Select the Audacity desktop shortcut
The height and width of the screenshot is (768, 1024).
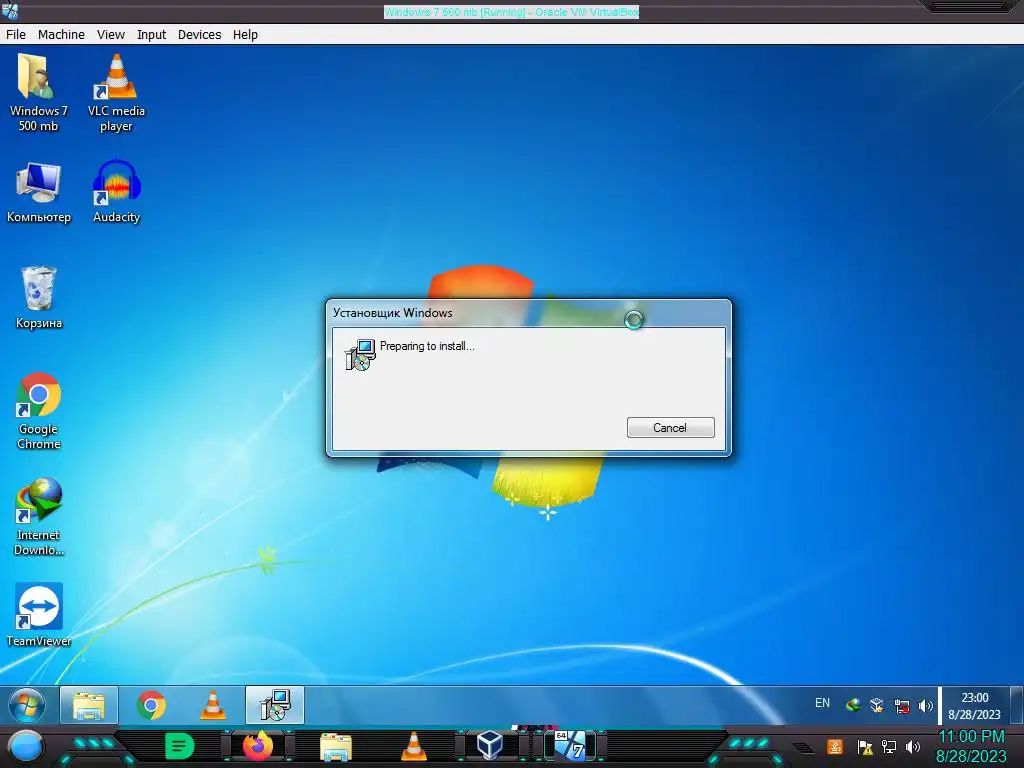tap(116, 192)
